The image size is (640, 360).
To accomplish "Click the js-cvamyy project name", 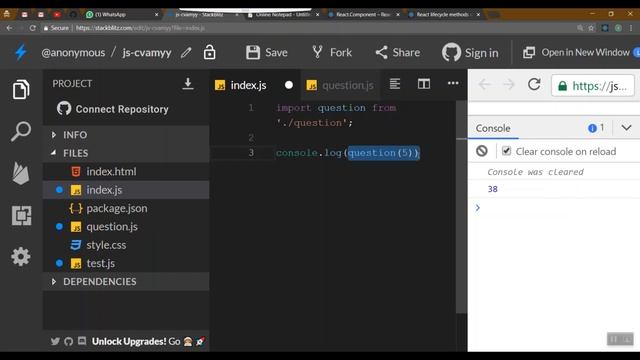I will [147, 53].
